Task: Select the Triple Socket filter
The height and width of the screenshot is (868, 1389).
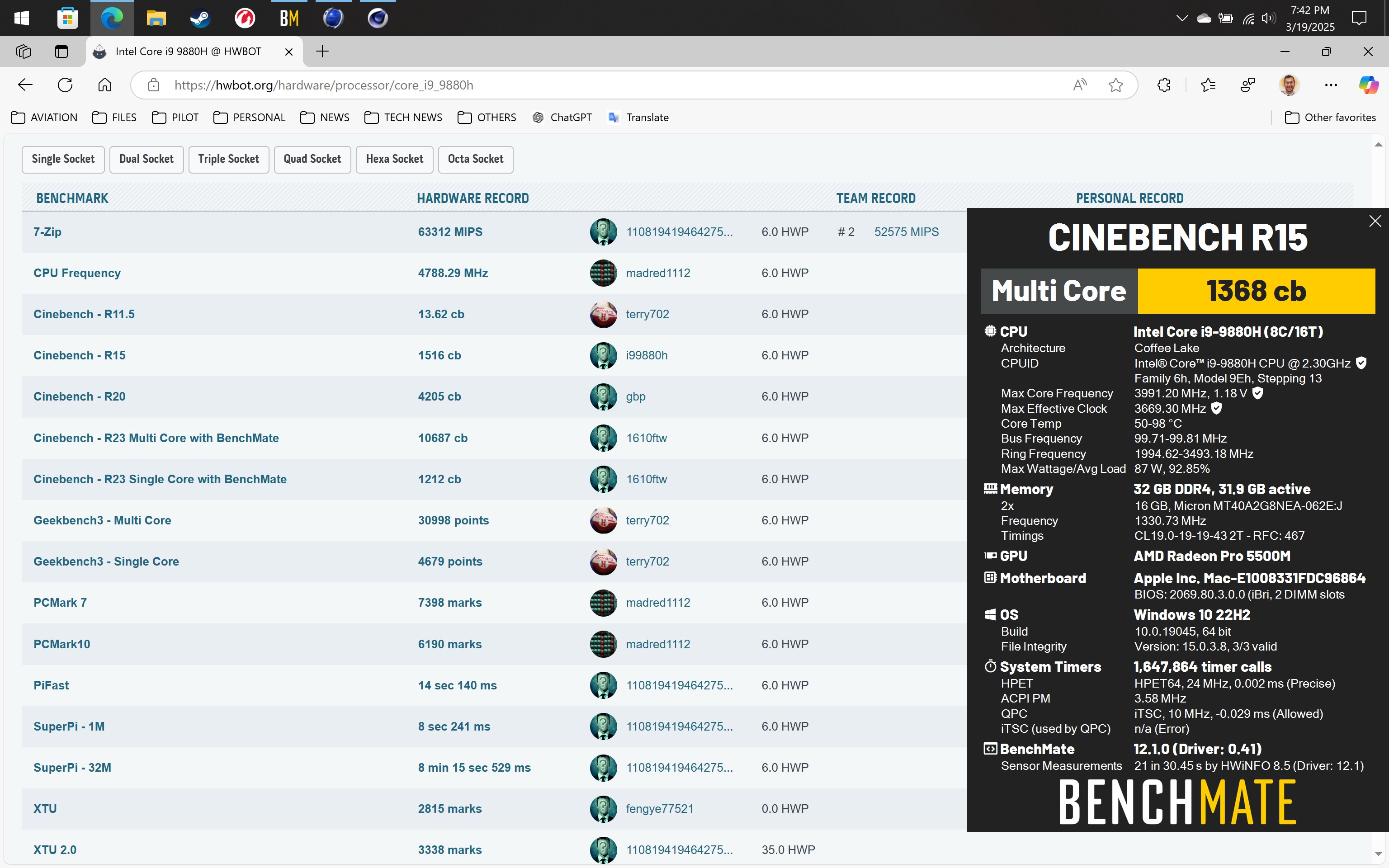Action: point(228,159)
